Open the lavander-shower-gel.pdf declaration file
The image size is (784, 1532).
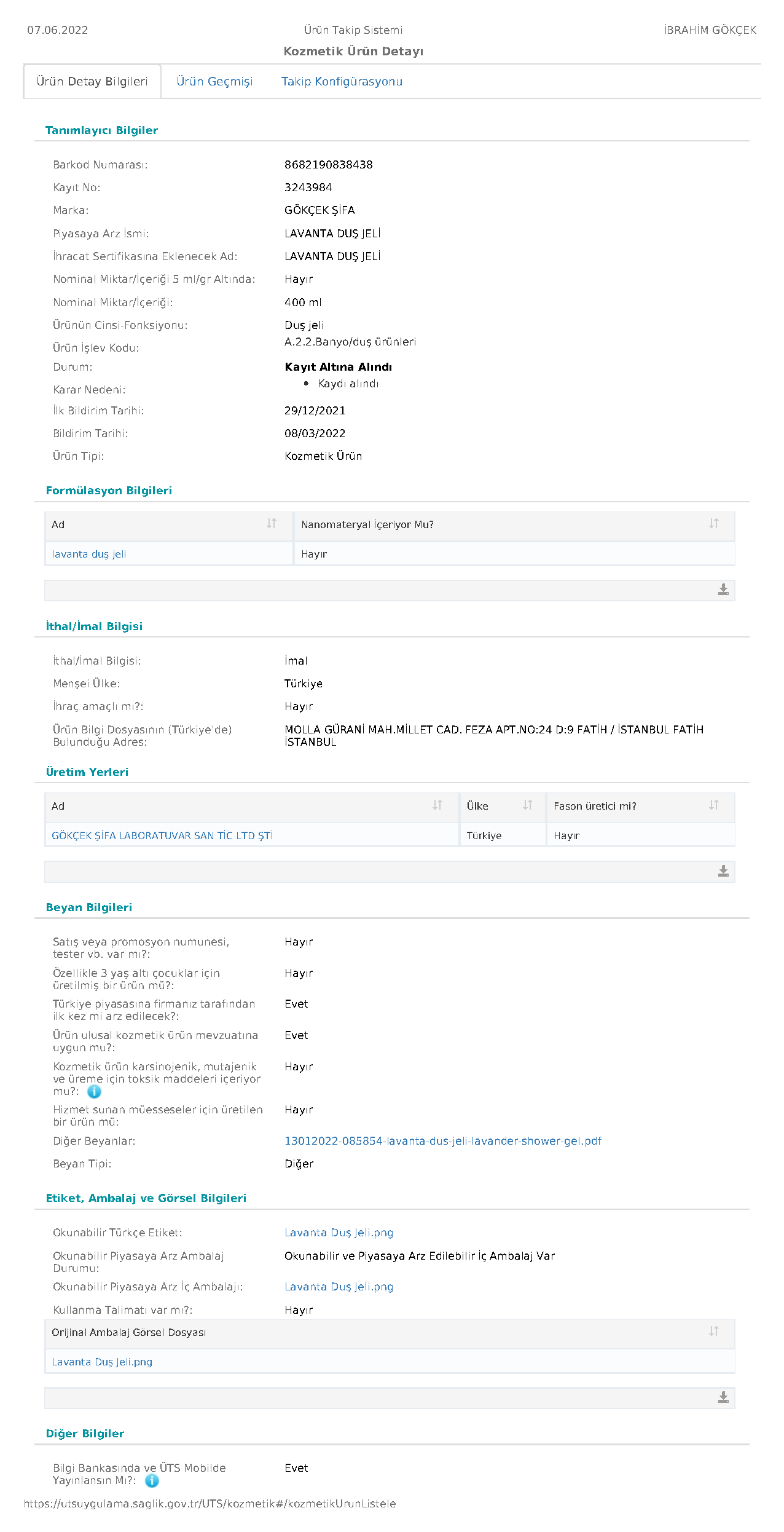tap(443, 1141)
